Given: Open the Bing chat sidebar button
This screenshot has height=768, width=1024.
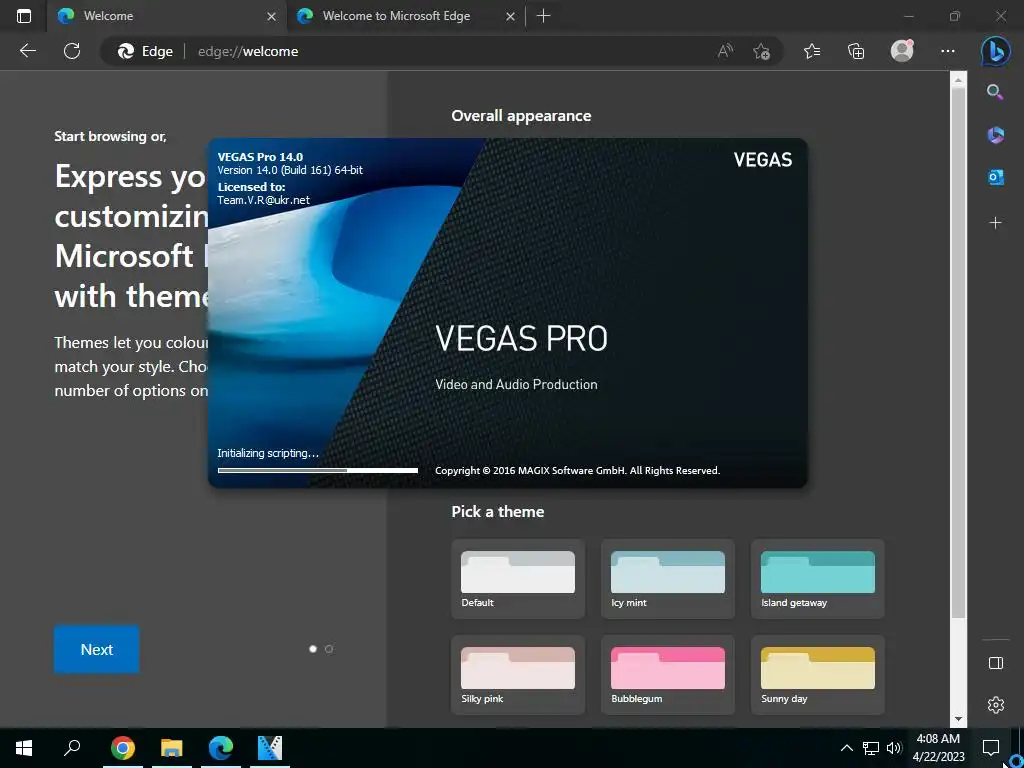Looking at the screenshot, I should 995,51.
